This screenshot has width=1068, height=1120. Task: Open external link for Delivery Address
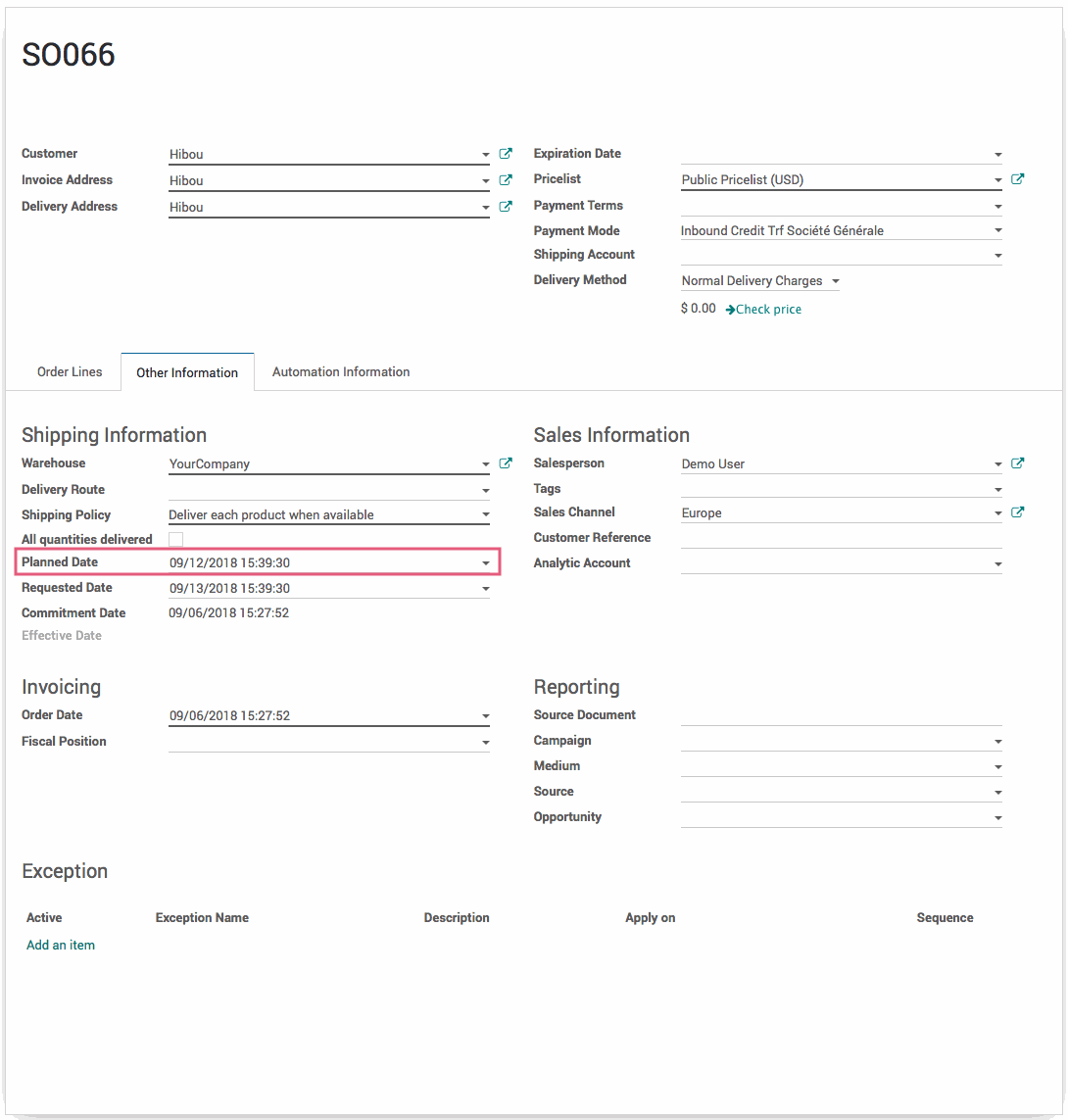point(506,207)
